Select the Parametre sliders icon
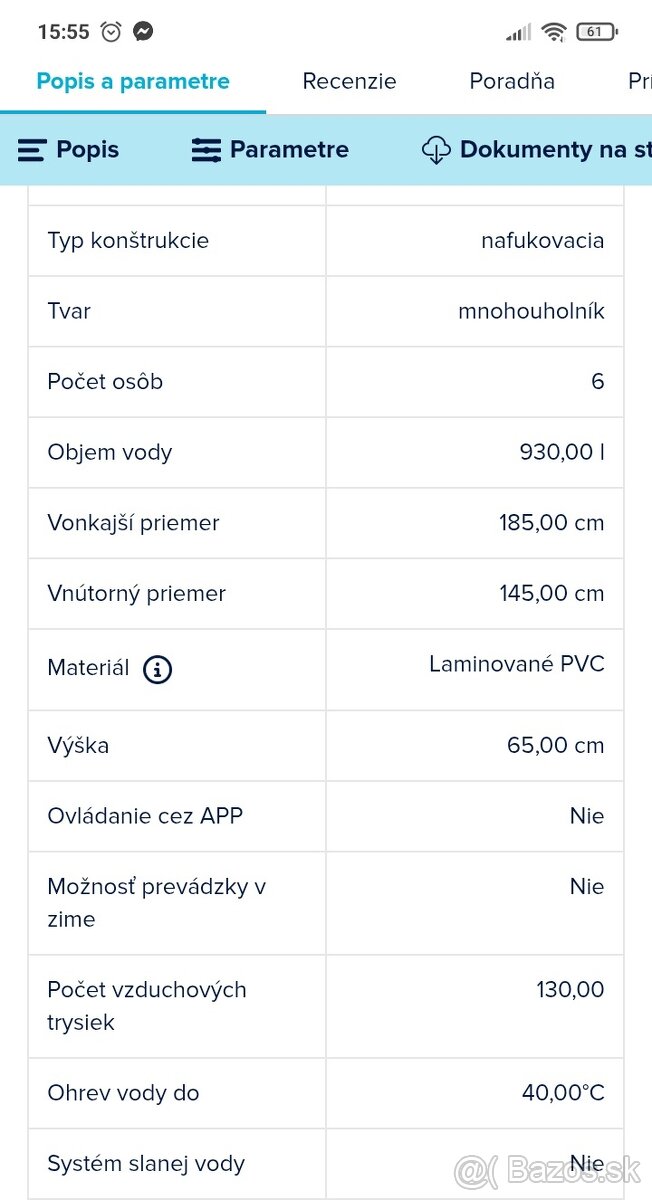The height and width of the screenshot is (1200, 652). click(205, 149)
